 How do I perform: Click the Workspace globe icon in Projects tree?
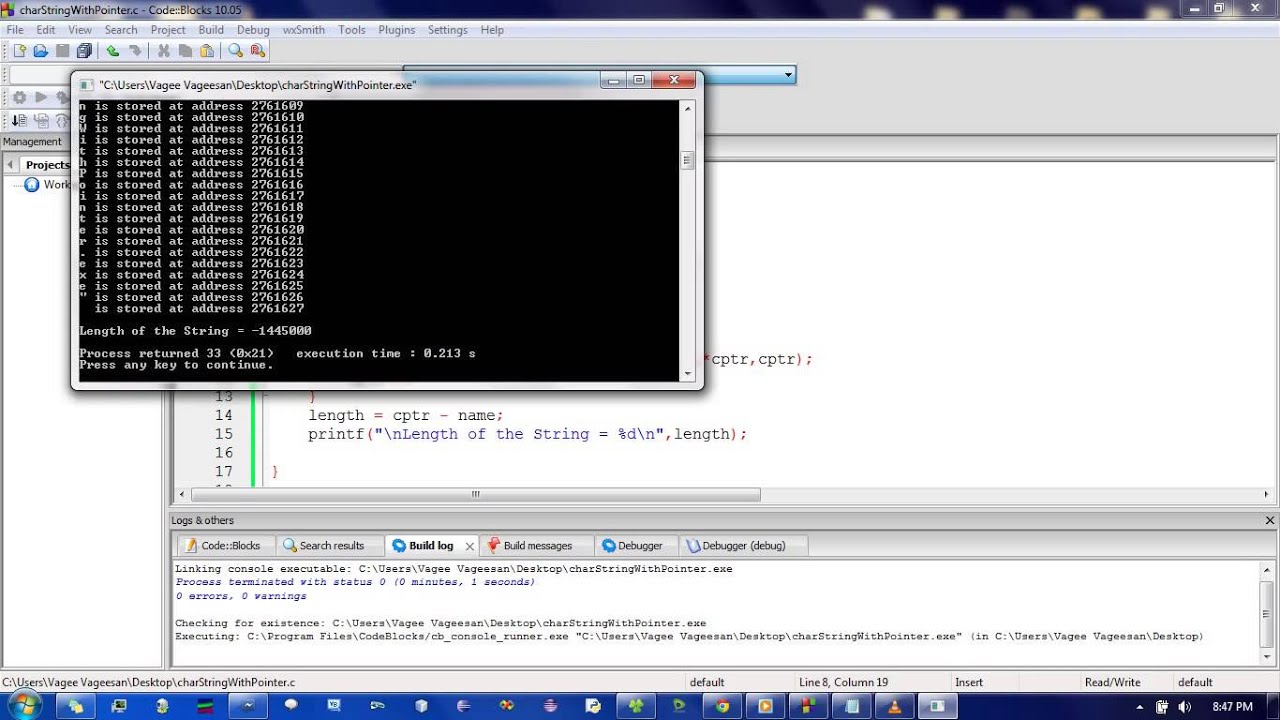tap(32, 184)
